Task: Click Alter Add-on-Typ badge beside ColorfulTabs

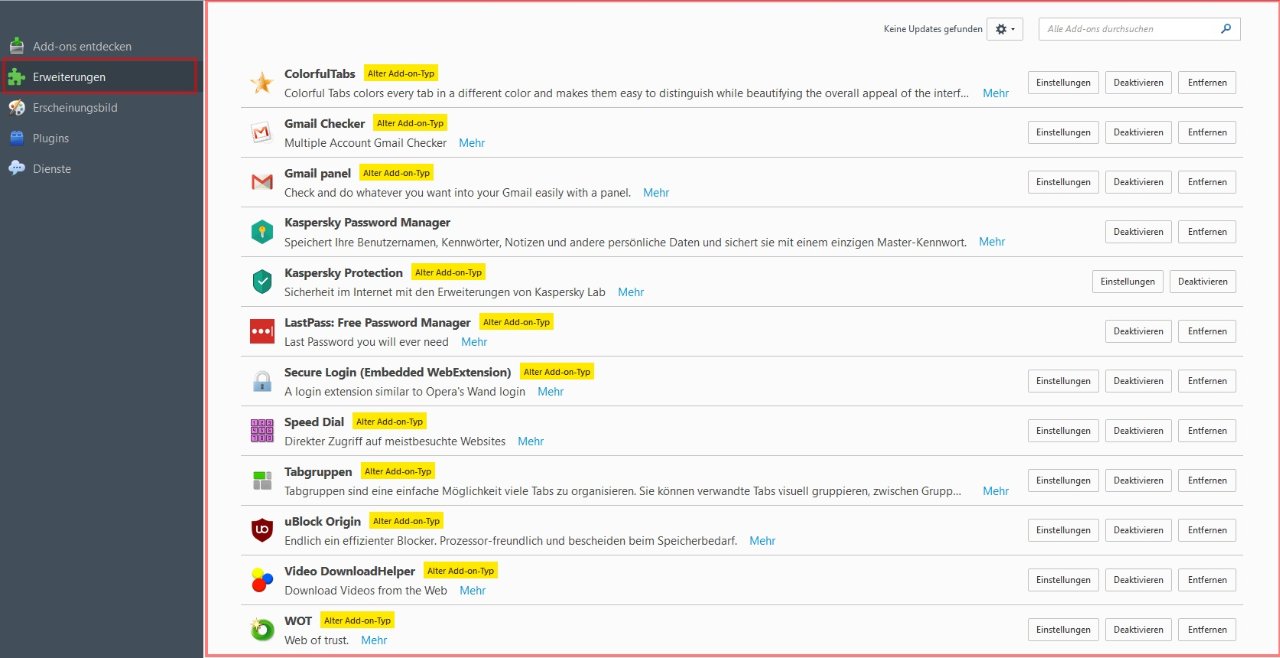Action: pyautogui.click(x=401, y=73)
